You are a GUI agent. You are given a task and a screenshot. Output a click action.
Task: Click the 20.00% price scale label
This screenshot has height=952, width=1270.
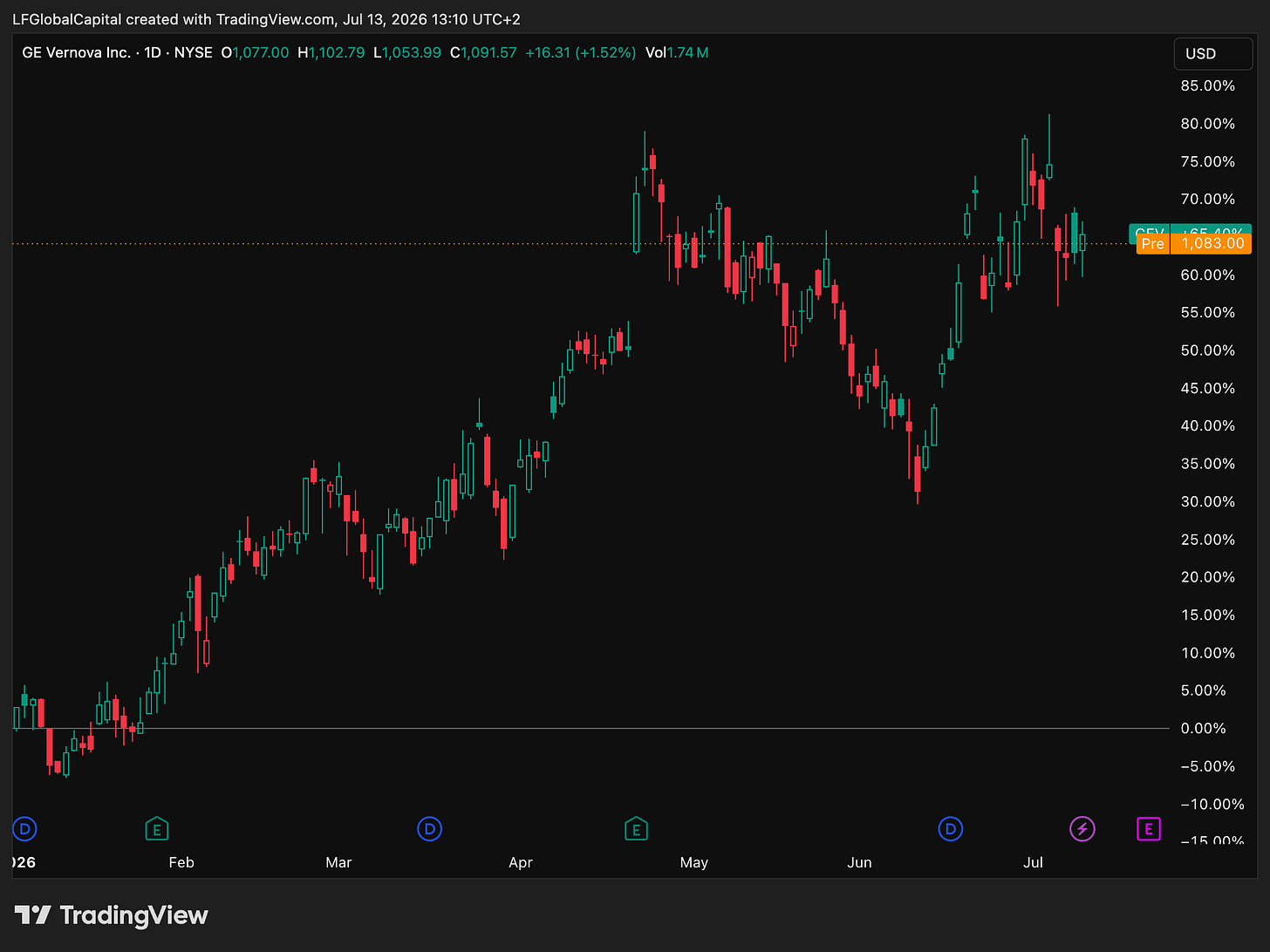click(x=1208, y=577)
